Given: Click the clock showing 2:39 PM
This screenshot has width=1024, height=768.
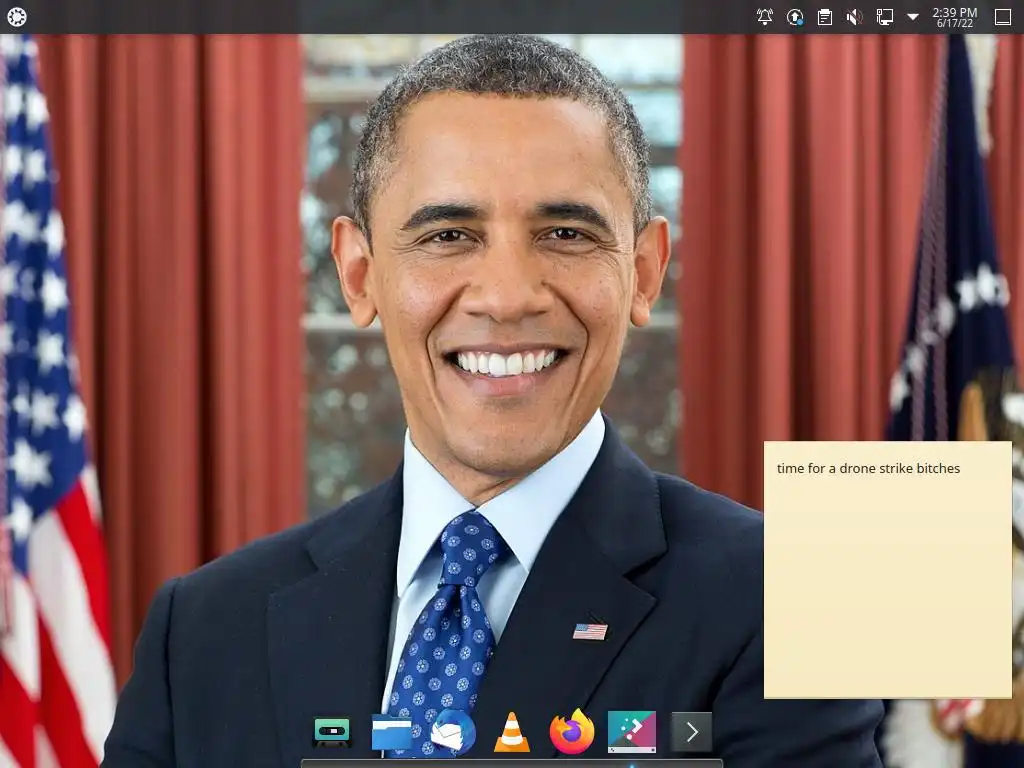Looking at the screenshot, I should click(x=954, y=17).
